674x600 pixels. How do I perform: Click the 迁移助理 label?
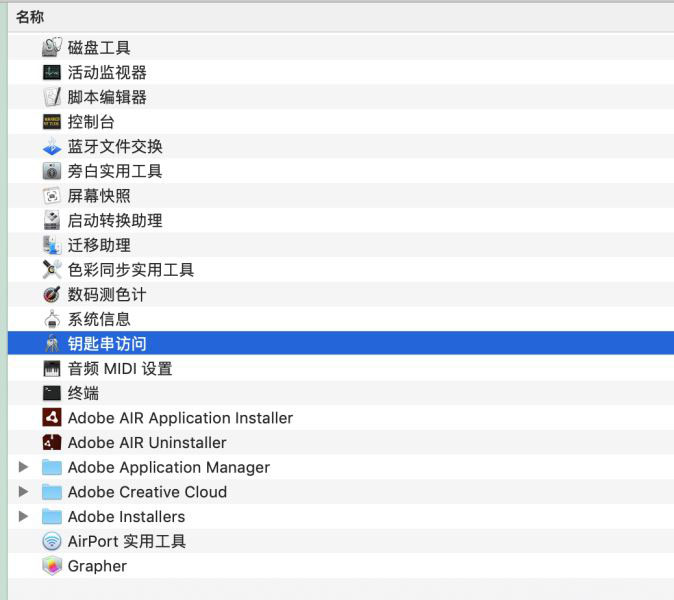coord(99,245)
